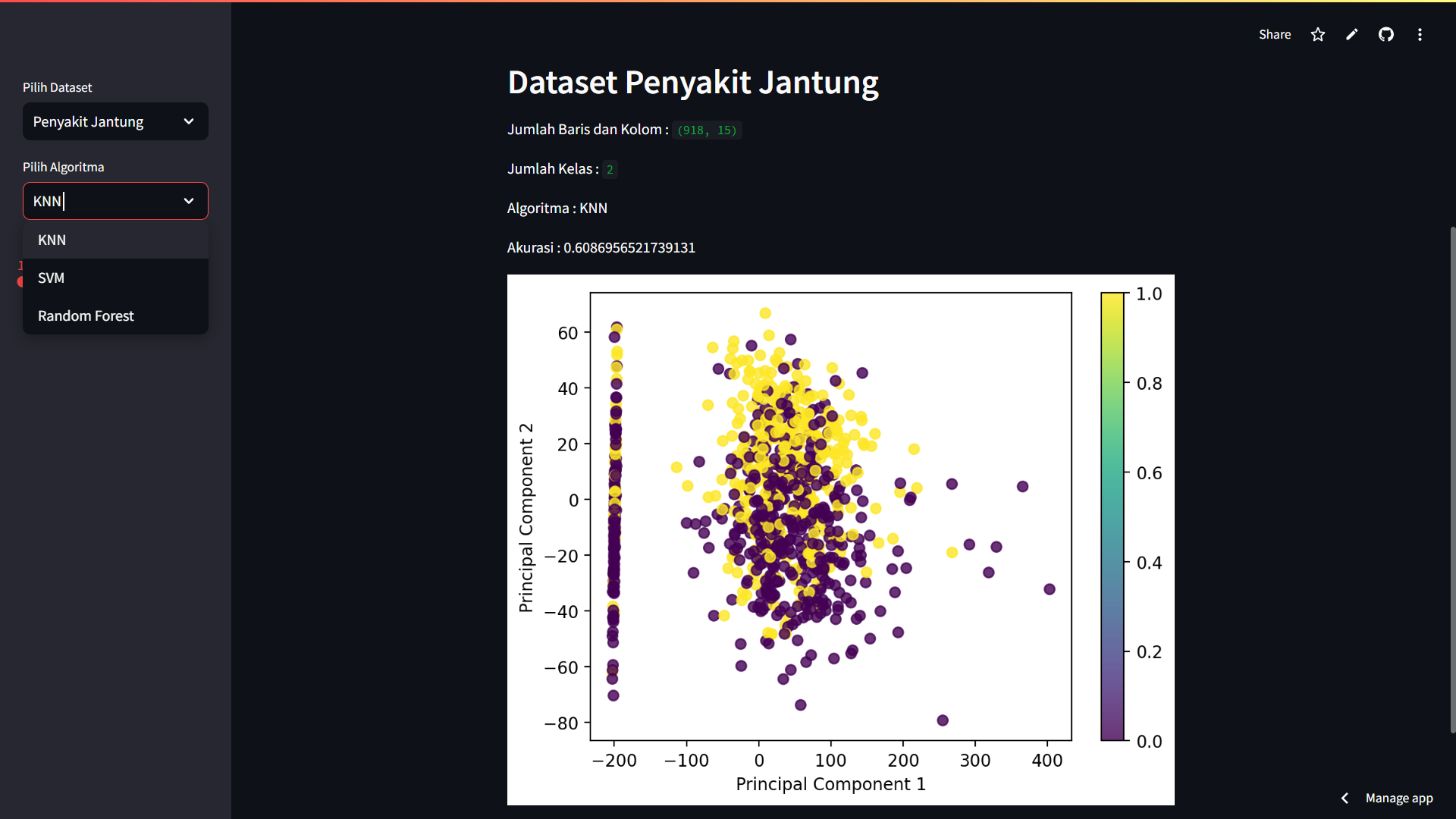1456x819 pixels.
Task: Open the GitHub repository icon
Action: (1386, 34)
